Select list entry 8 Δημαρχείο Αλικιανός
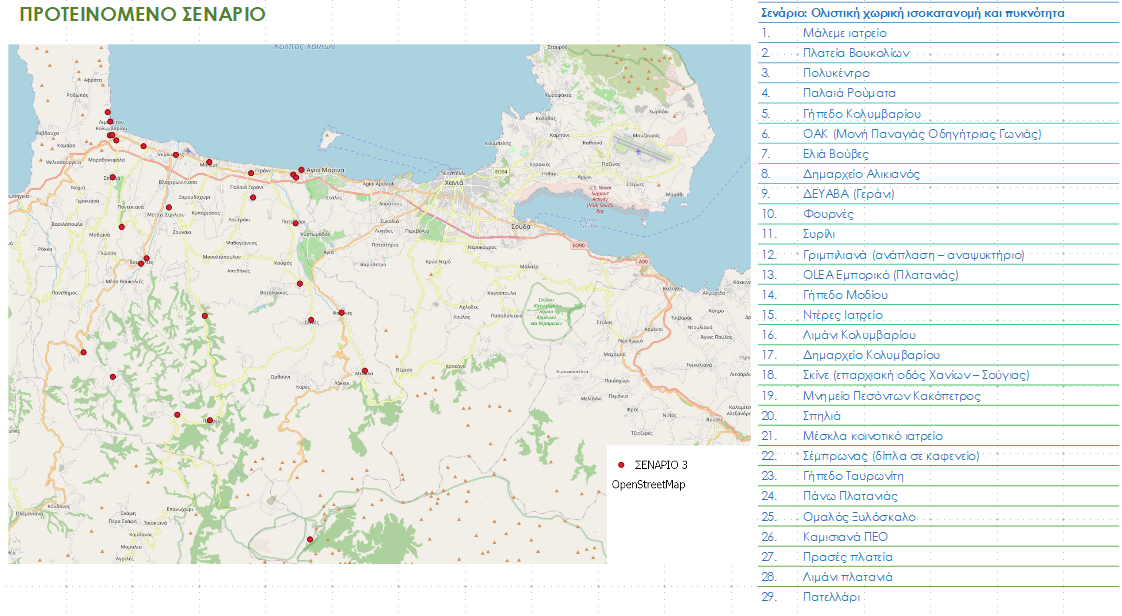1122x616 pixels. coord(860,174)
